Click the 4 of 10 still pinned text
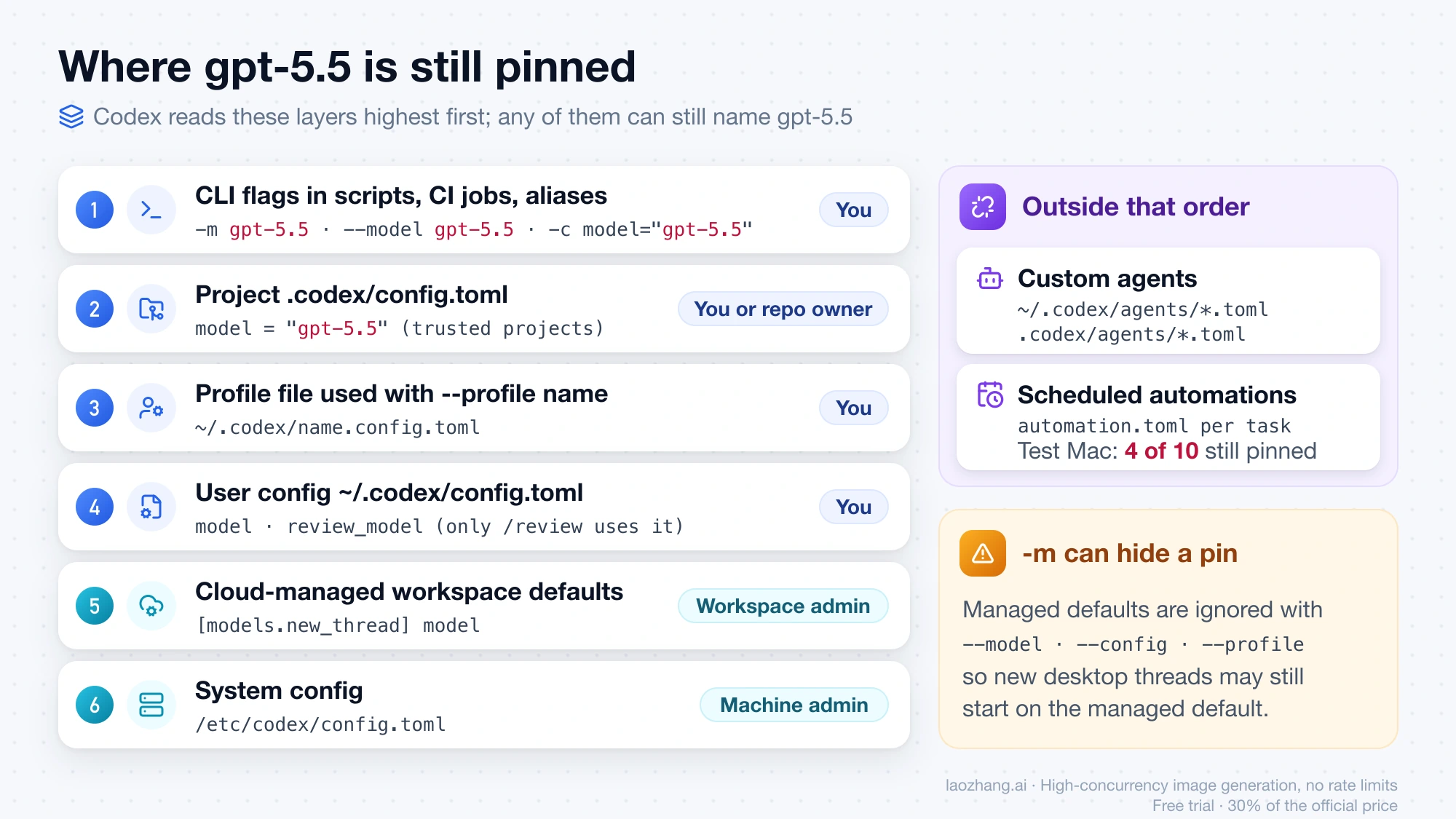This screenshot has height=819, width=1456. click(x=1220, y=451)
